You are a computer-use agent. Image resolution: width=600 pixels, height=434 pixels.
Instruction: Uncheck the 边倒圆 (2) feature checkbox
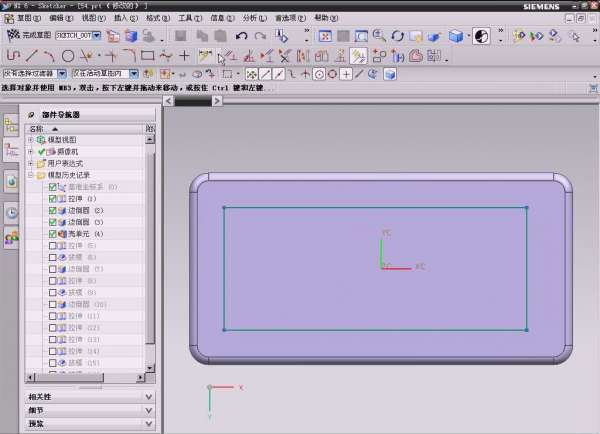point(53,210)
